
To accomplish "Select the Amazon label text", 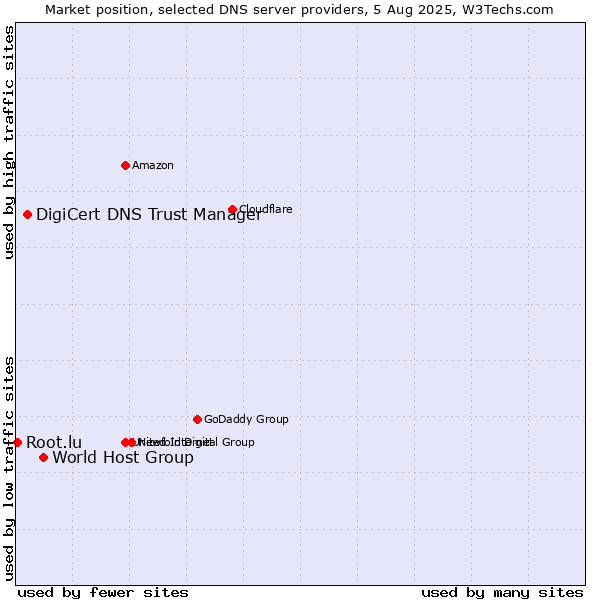I will (x=153, y=165).
